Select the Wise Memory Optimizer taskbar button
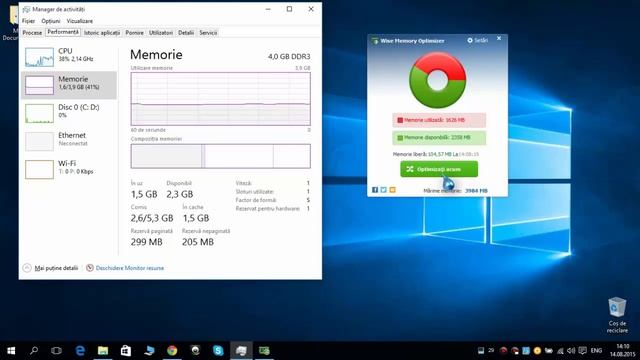 pyautogui.click(x=264, y=351)
